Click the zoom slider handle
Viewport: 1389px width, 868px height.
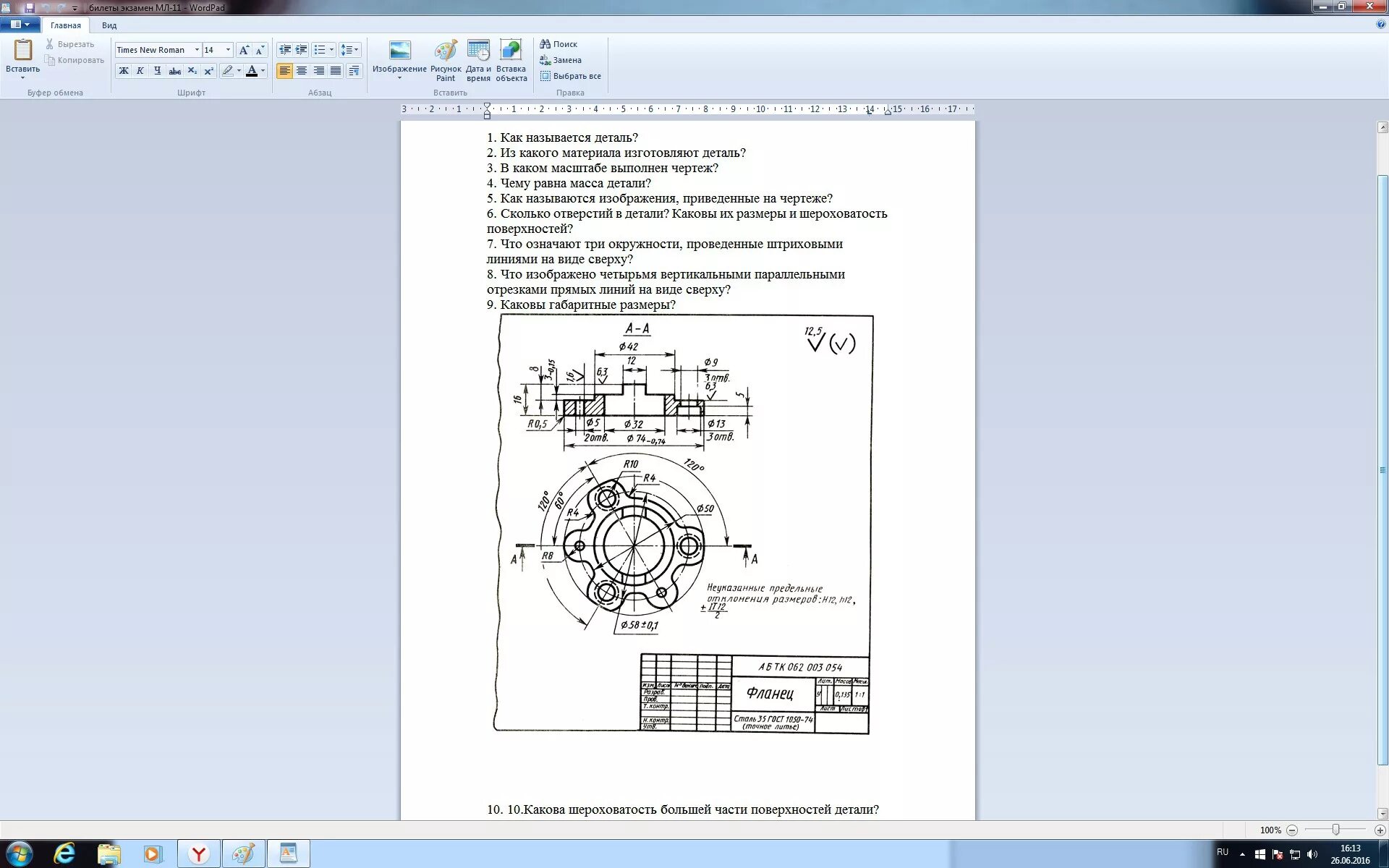pos(1335,830)
